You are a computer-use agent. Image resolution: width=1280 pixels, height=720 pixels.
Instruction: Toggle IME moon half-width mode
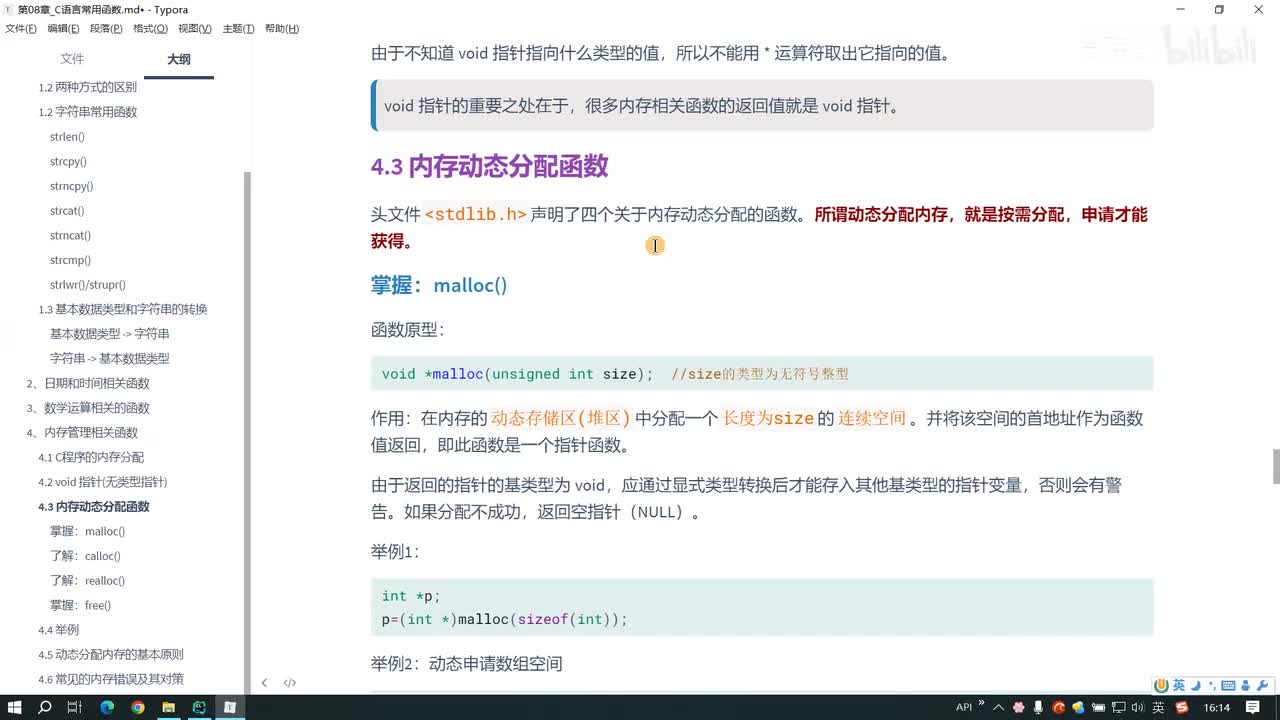coord(1196,685)
